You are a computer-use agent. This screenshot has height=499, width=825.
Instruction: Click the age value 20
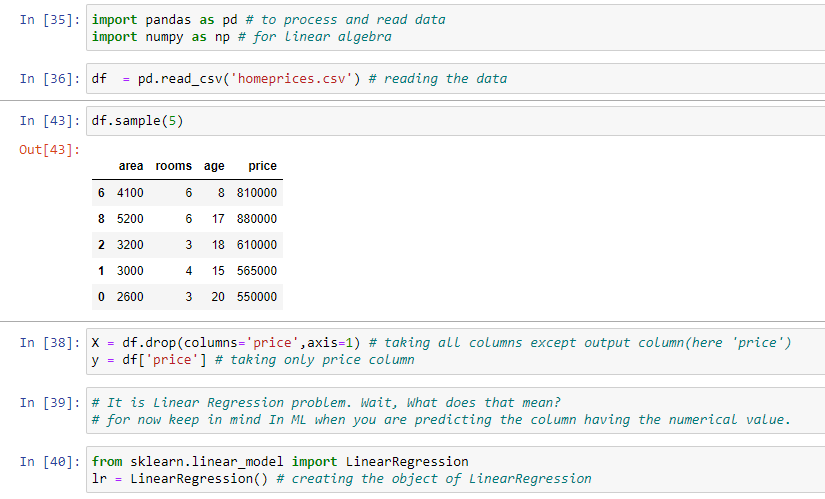218,297
